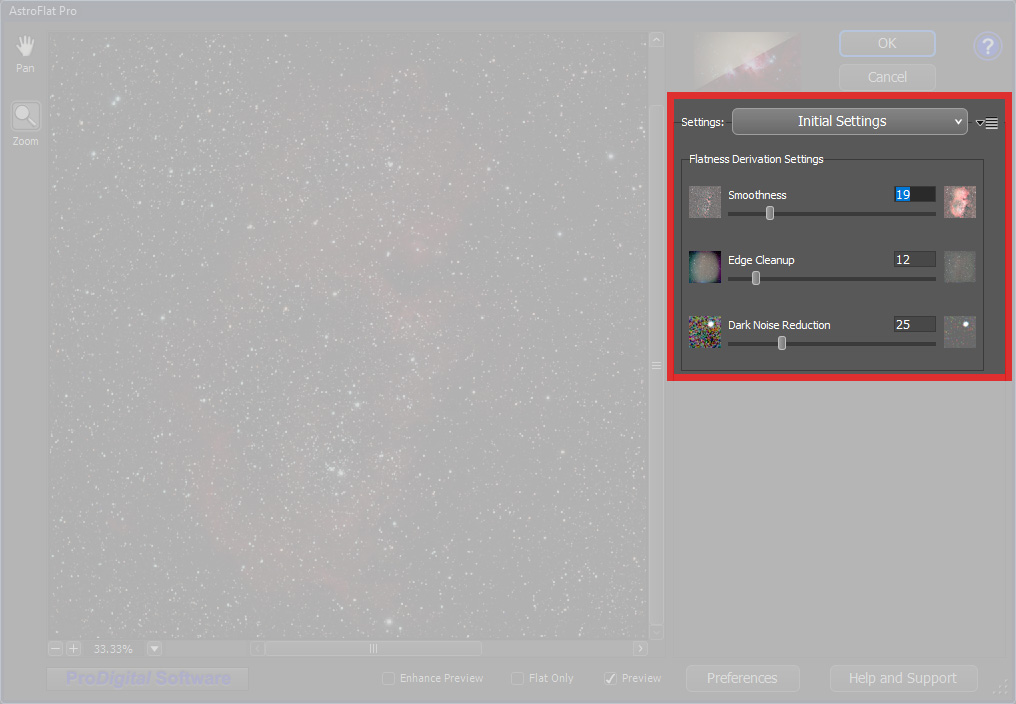The width and height of the screenshot is (1016, 704).
Task: Click the Edge Cleanup slider handle
Action: point(756,278)
